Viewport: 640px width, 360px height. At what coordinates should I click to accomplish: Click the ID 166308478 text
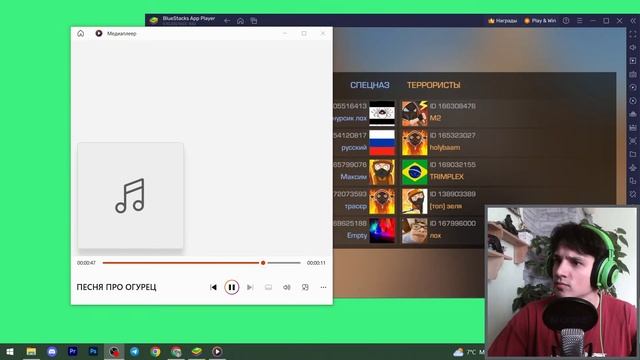point(453,106)
